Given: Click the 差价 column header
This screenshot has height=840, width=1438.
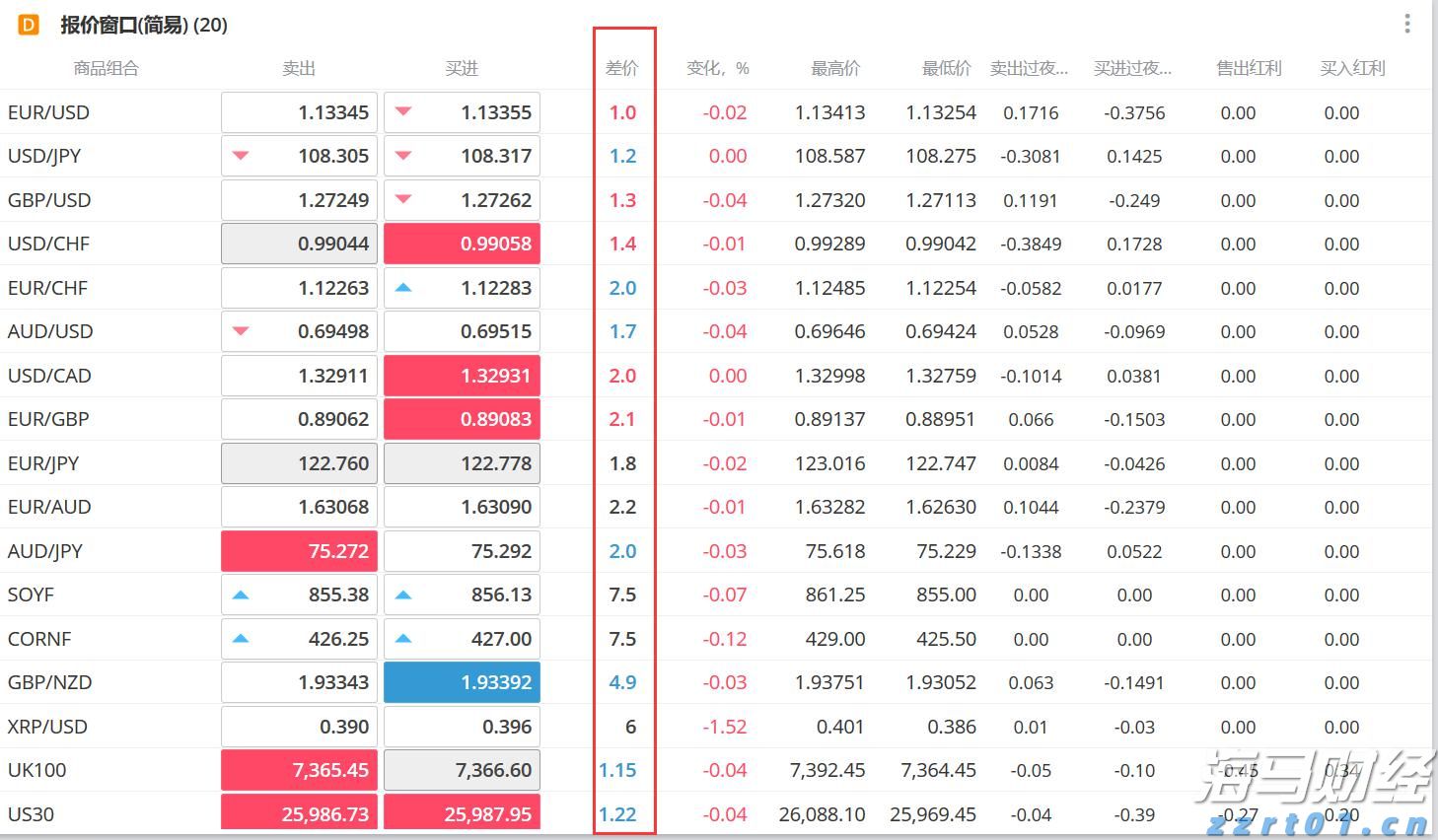Looking at the screenshot, I should click(622, 67).
